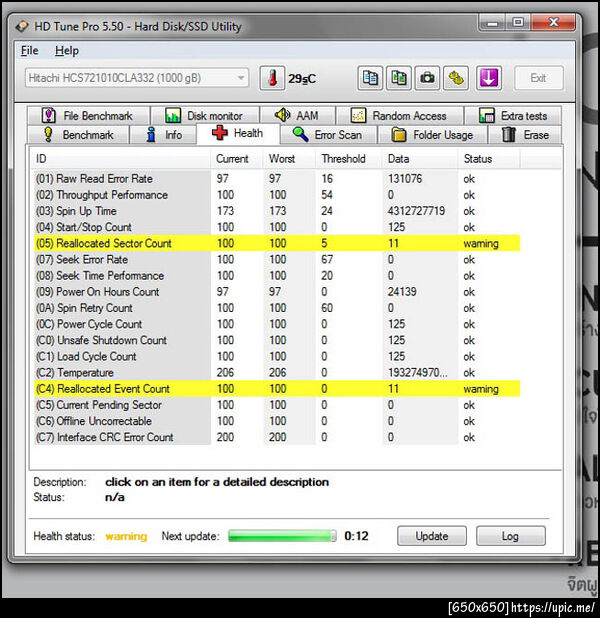Select the (01) Raw Read Error Rate row

pos(277,179)
